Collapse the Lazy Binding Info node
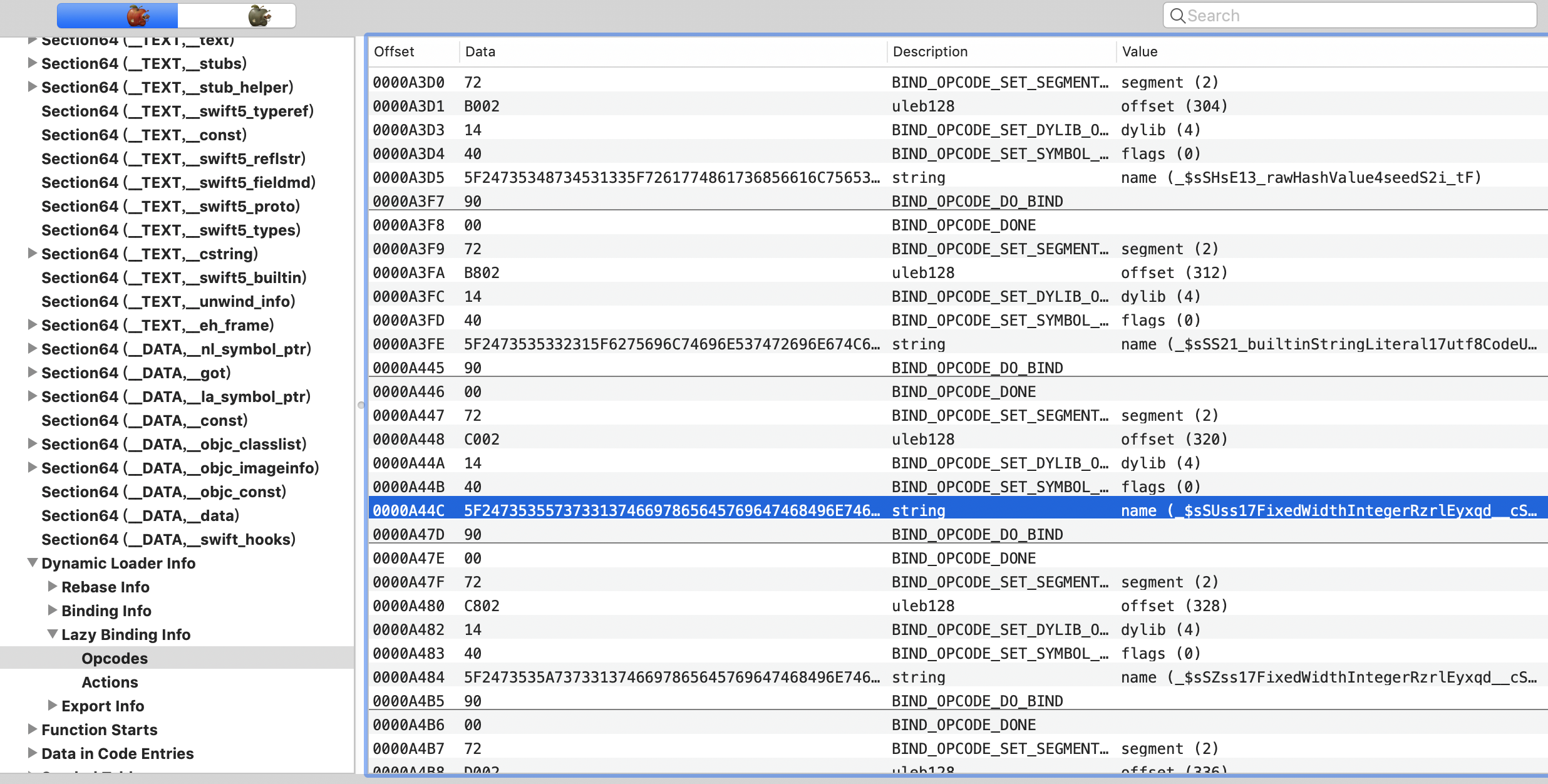The image size is (1548, 784). (x=53, y=634)
